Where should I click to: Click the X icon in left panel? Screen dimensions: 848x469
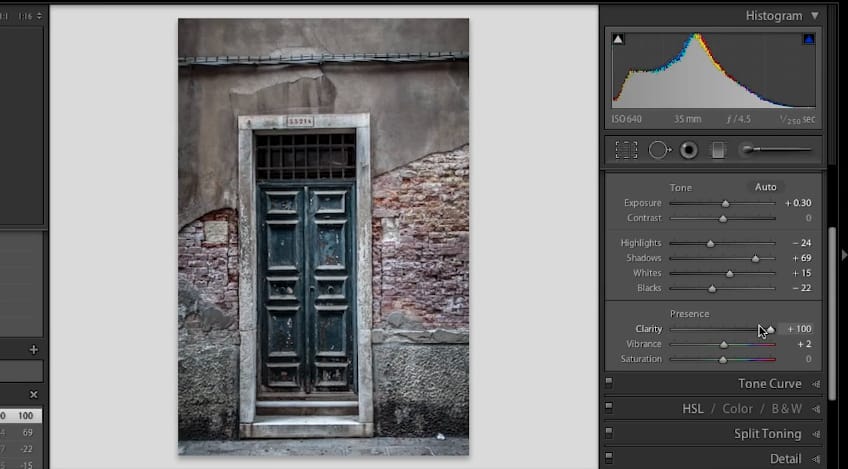pyautogui.click(x=34, y=395)
